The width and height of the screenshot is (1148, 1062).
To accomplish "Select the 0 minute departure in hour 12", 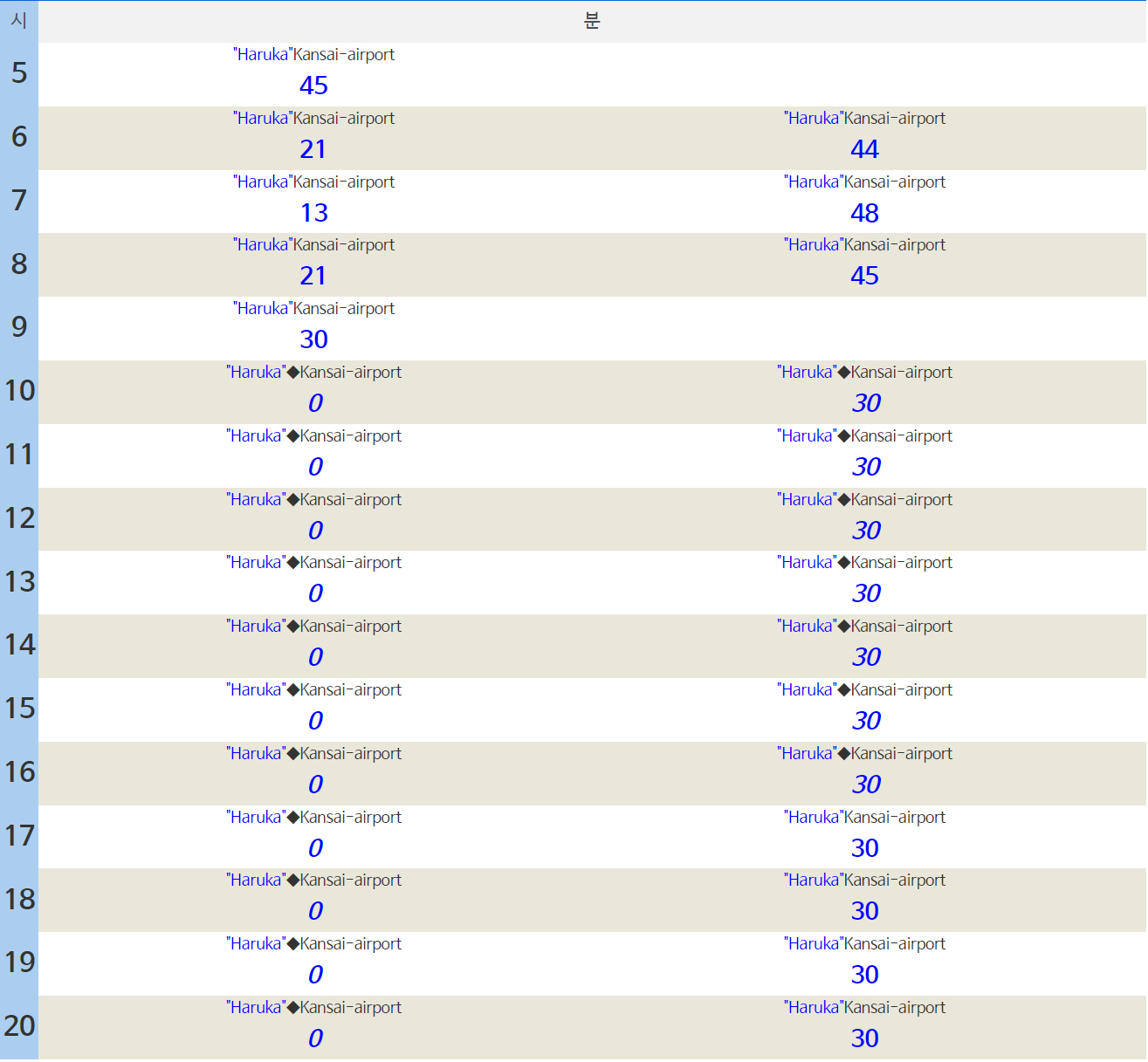I will coord(315,531).
